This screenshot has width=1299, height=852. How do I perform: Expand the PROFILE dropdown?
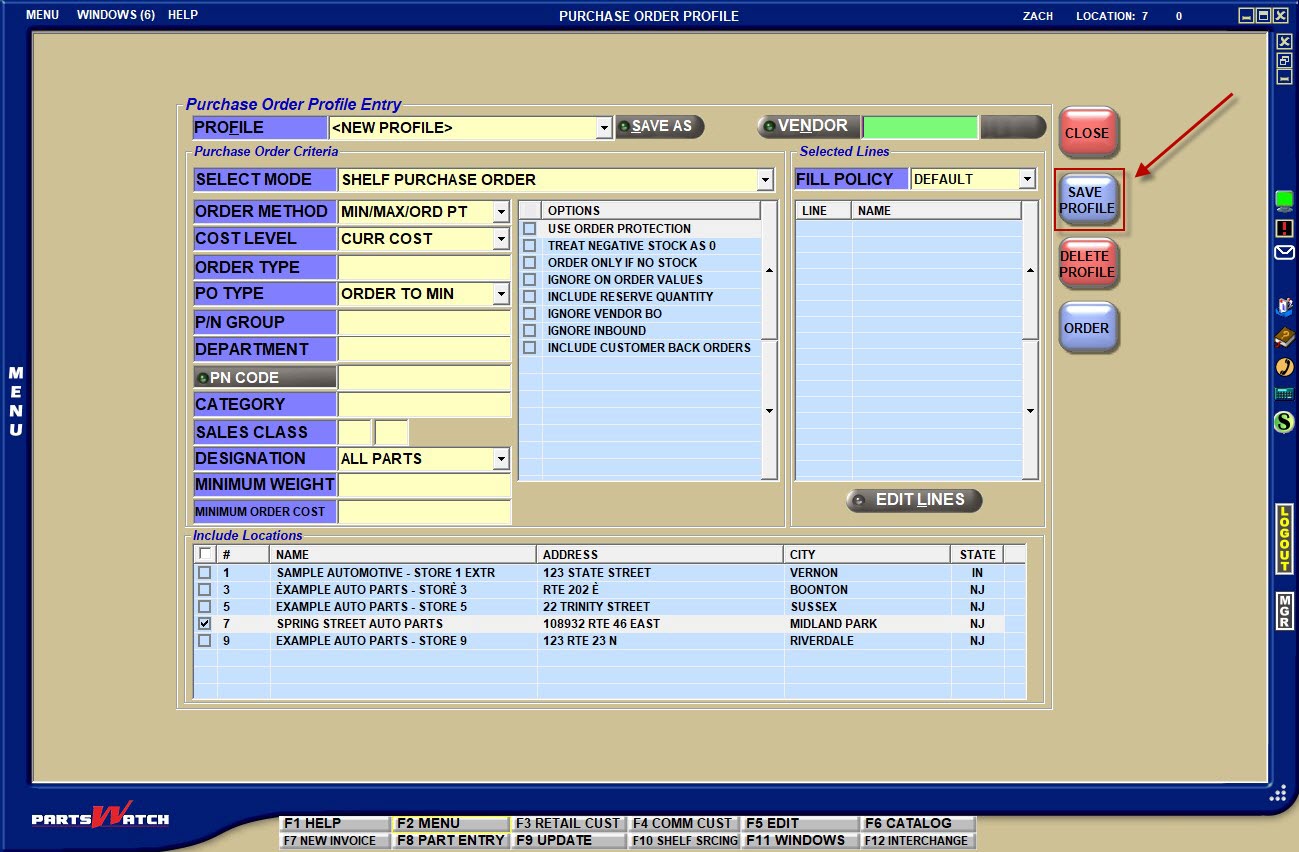(x=603, y=128)
